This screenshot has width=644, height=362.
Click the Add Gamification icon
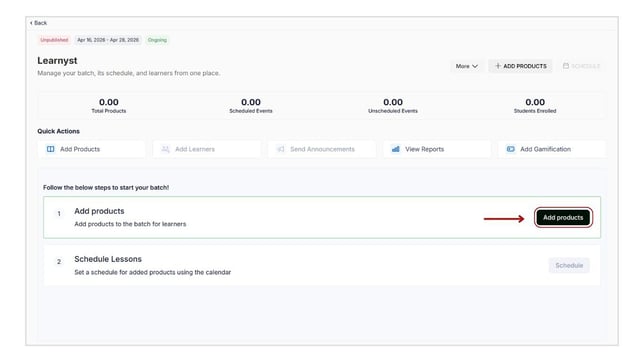(511, 149)
